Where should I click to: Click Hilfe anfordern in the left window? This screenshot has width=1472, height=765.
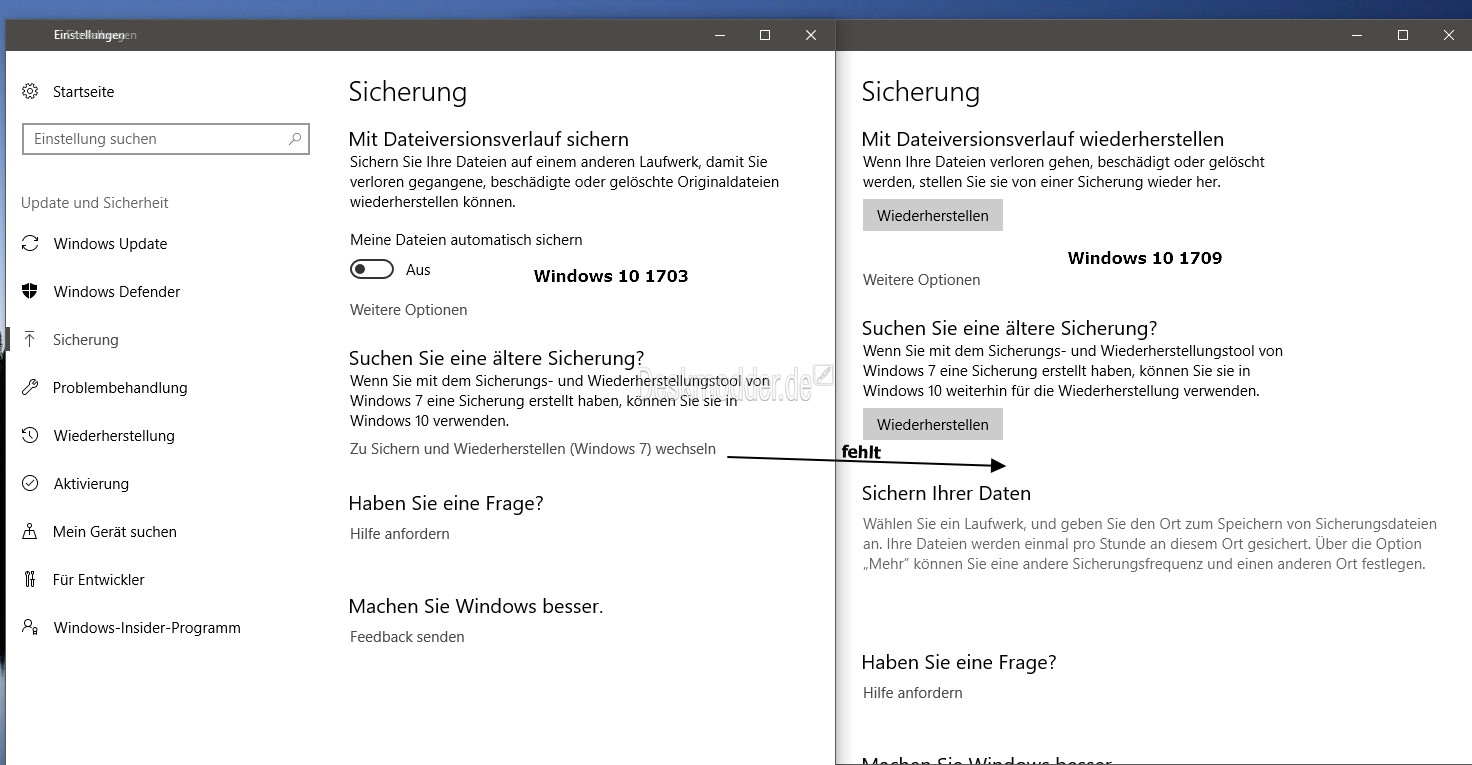pyautogui.click(x=399, y=533)
